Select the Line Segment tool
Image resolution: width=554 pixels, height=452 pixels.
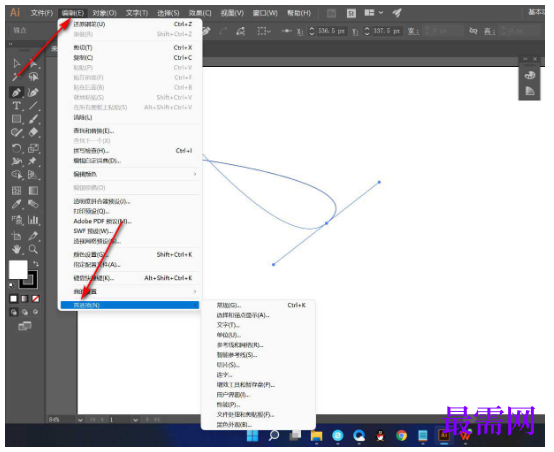coord(33,106)
